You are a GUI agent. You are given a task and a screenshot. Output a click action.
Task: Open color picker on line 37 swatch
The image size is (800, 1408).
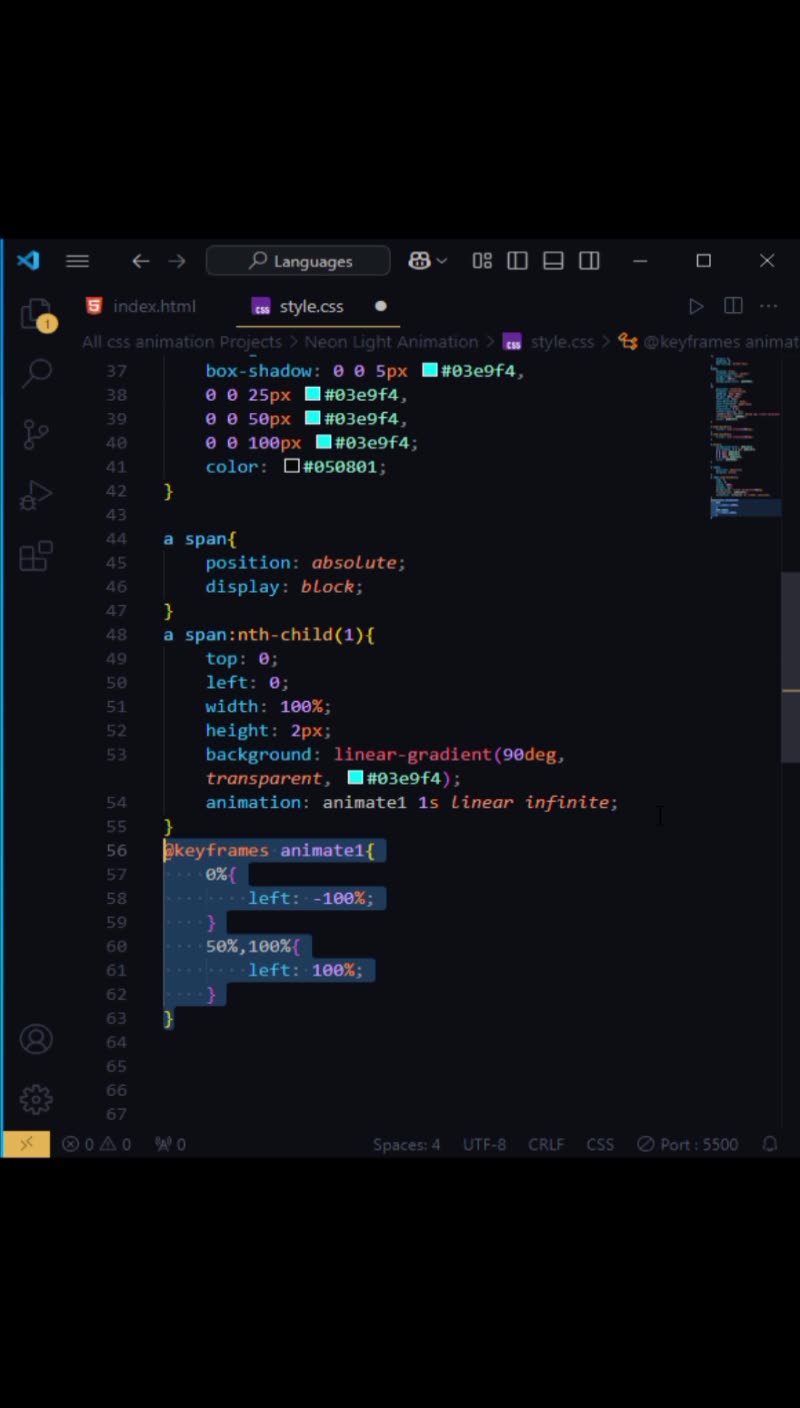[430, 370]
